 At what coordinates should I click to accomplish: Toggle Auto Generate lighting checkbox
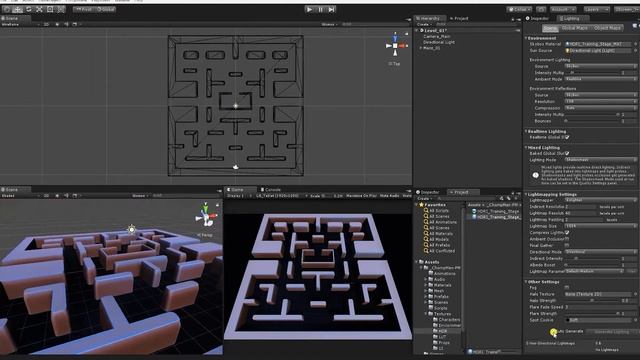click(x=553, y=331)
